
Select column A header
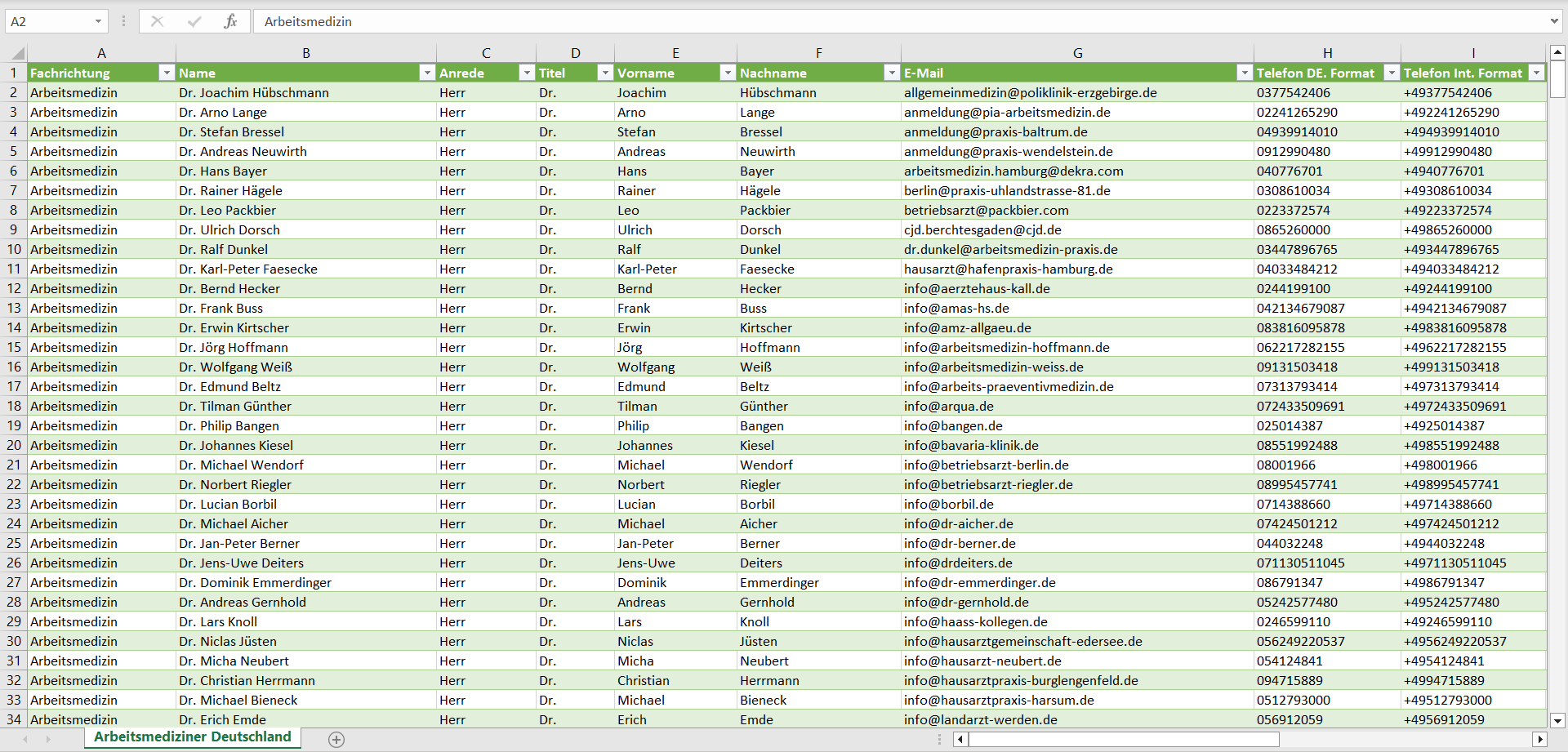click(101, 53)
